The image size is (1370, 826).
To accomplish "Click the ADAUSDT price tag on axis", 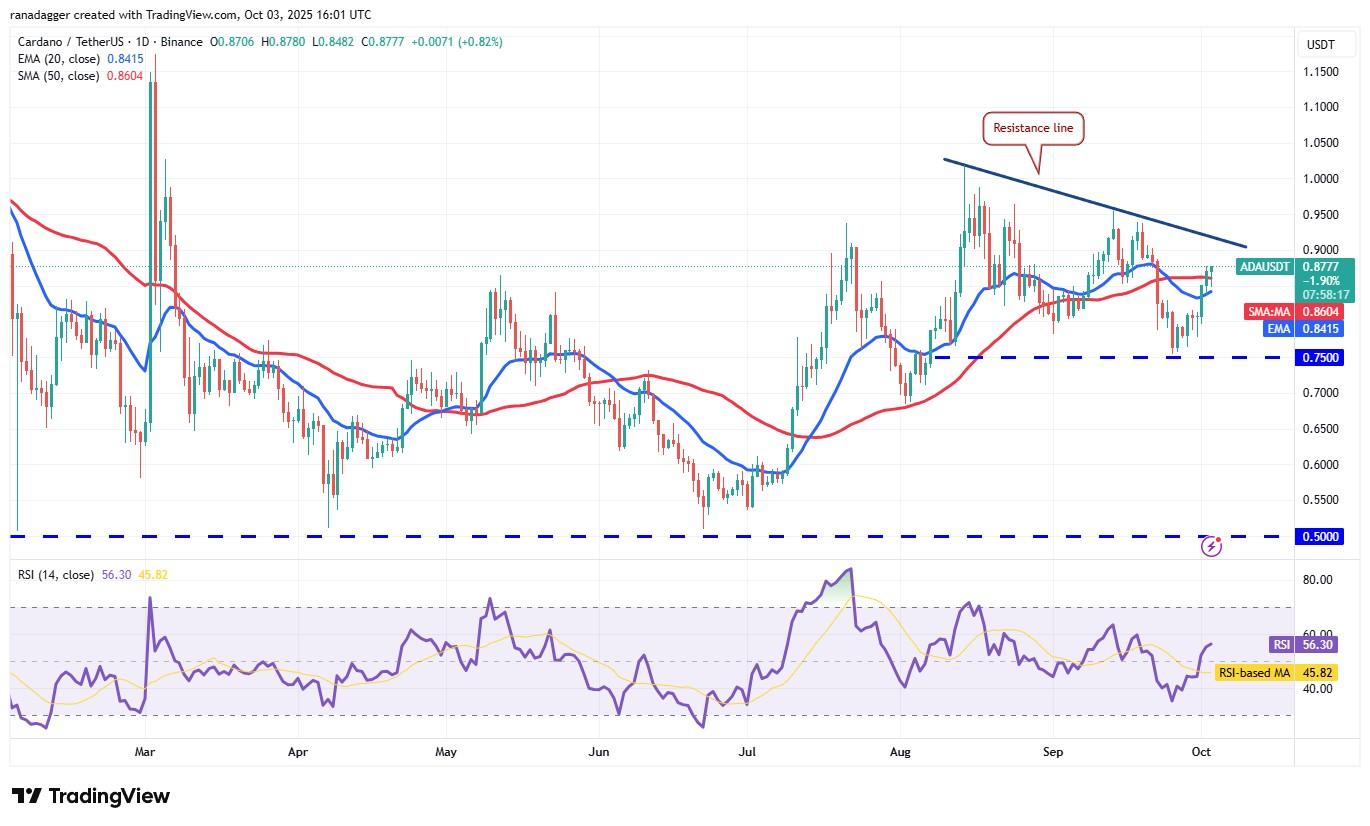I will click(1264, 267).
